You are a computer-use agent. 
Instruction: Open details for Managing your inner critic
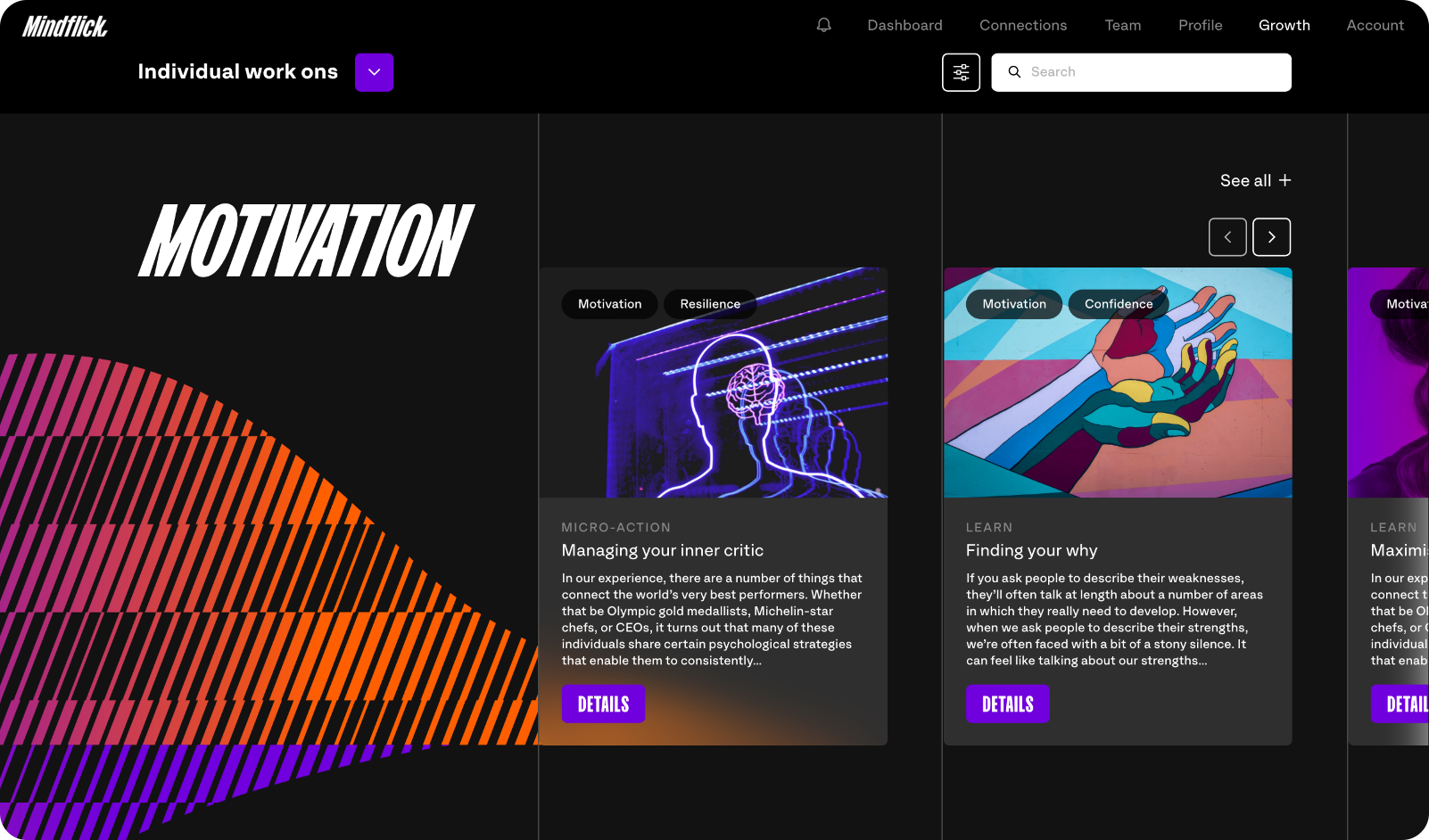(x=603, y=704)
